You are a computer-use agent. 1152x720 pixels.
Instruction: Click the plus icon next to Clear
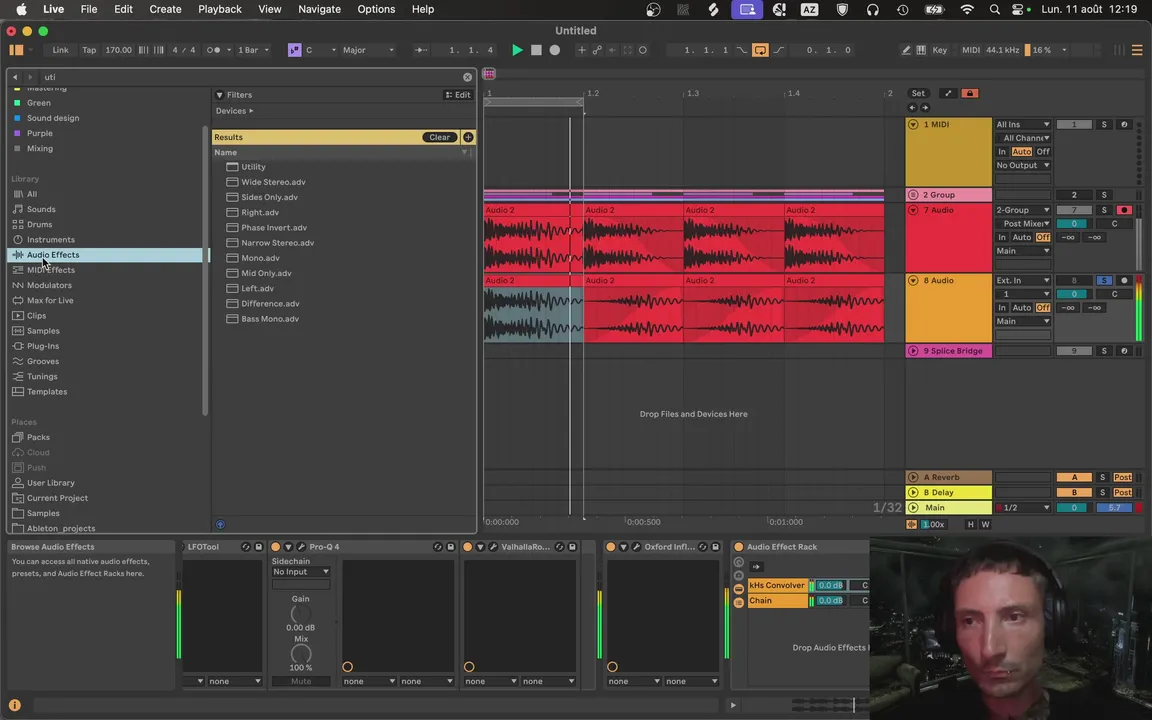coord(468,137)
